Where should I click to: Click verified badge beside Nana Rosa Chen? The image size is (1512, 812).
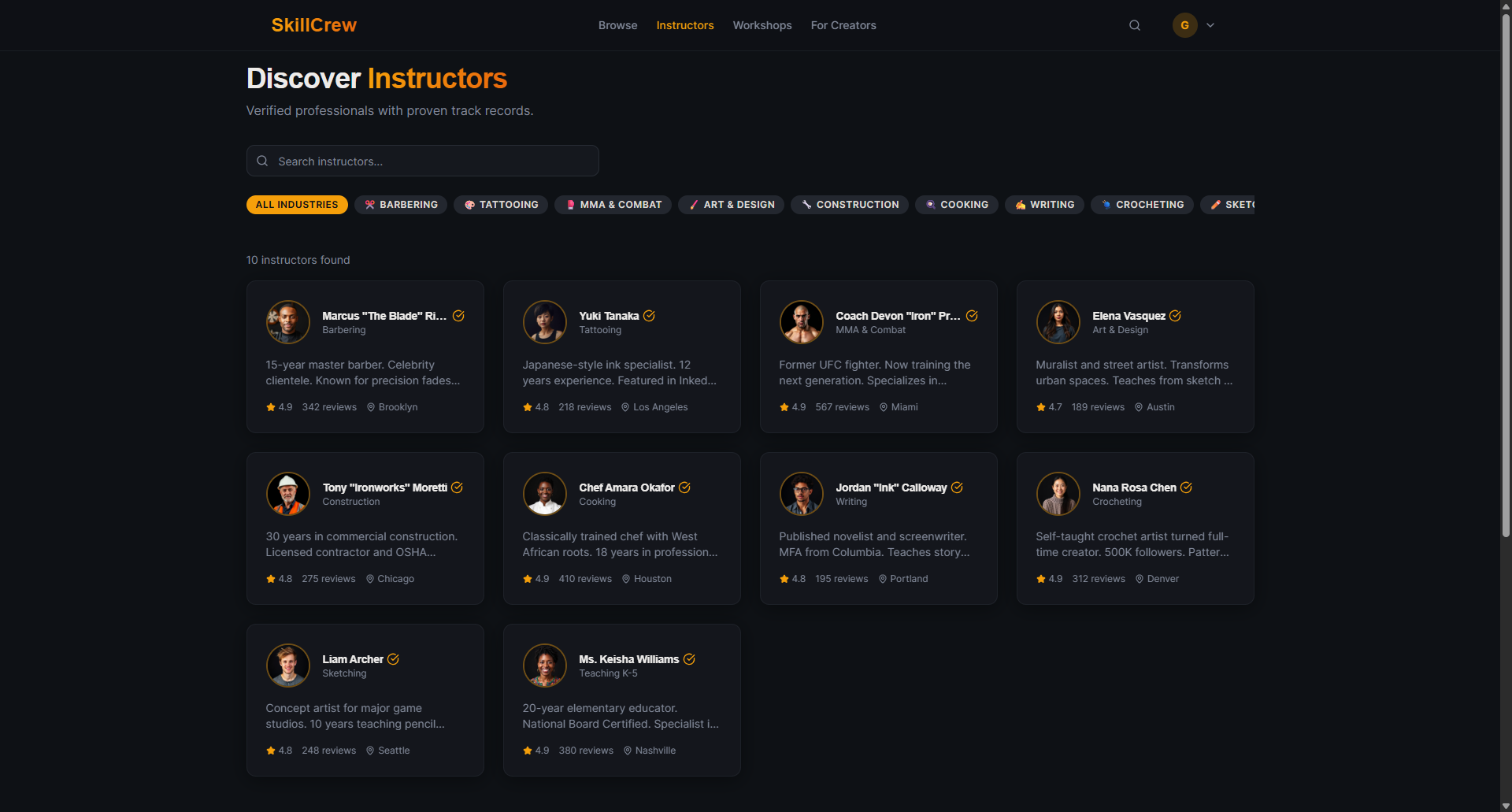pos(1186,488)
